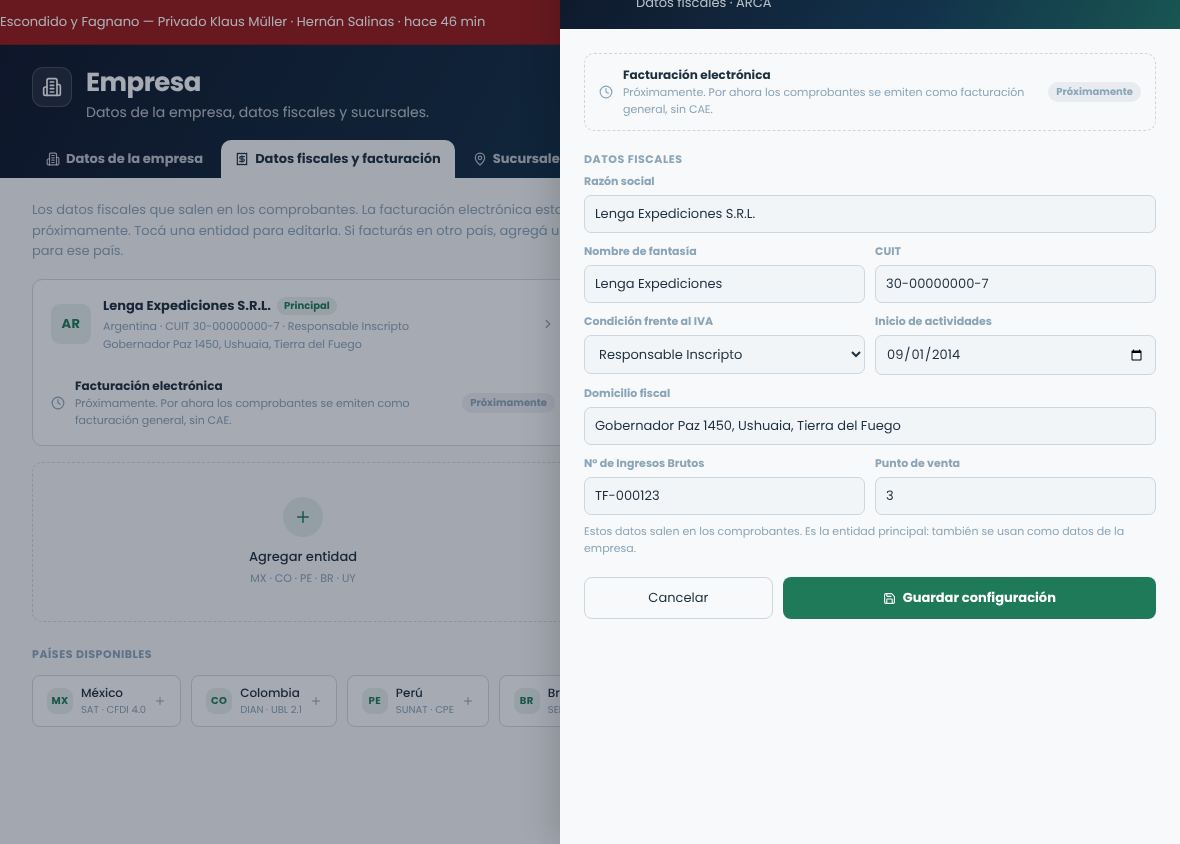Select Datos fiscales y facturación tab
The height and width of the screenshot is (844, 1180).
[x=338, y=159]
